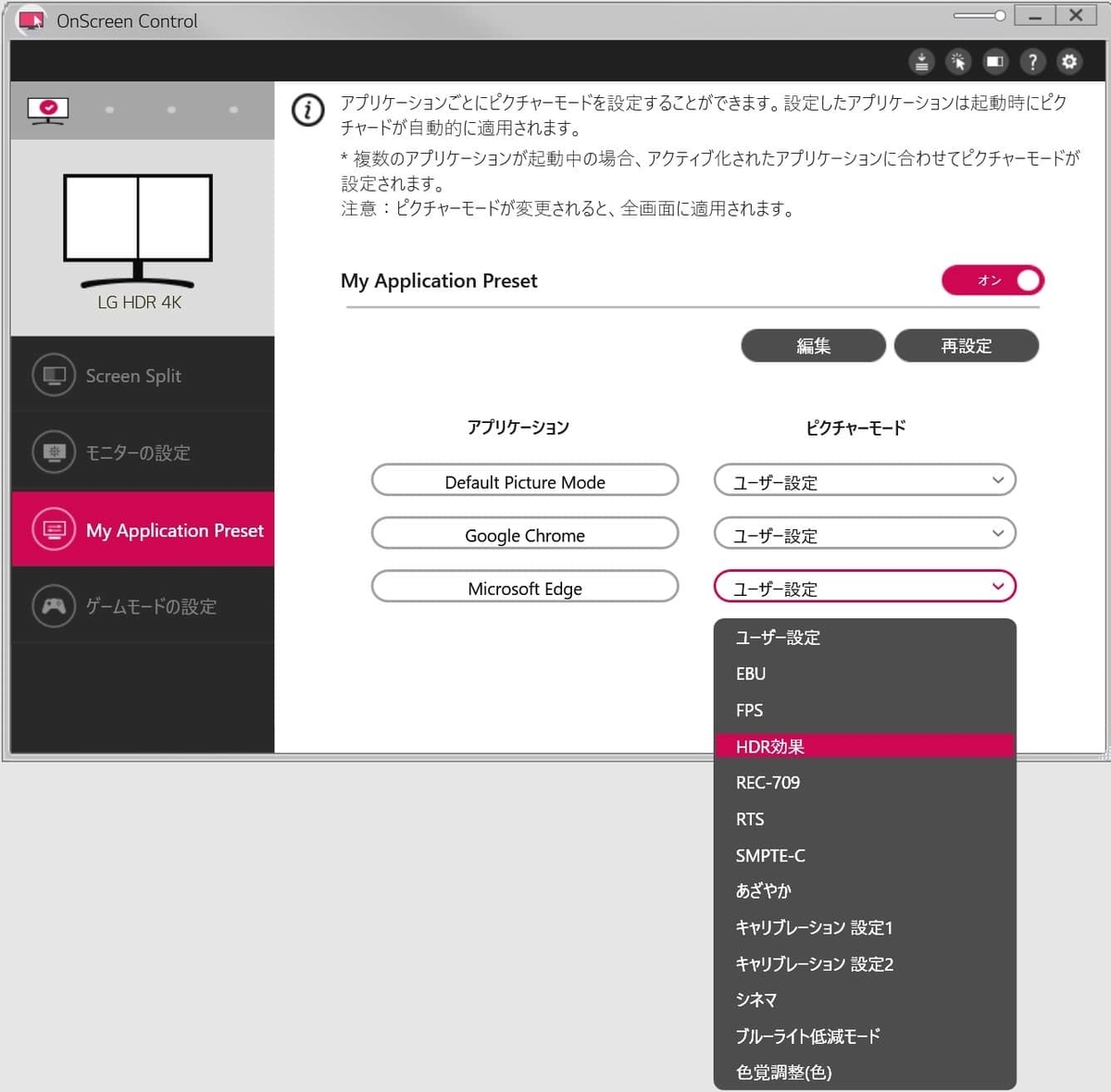Viewport: 1111px width, 1092px height.
Task: Click the download update icon in toolbar
Action: (x=921, y=62)
